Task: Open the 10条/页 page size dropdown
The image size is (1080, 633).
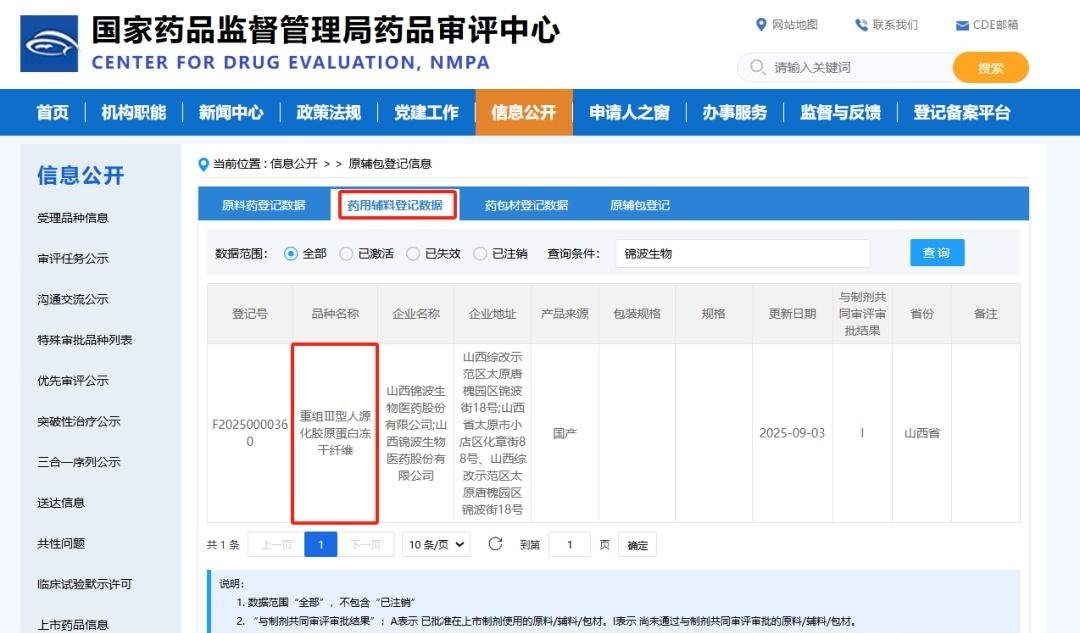Action: coord(435,544)
